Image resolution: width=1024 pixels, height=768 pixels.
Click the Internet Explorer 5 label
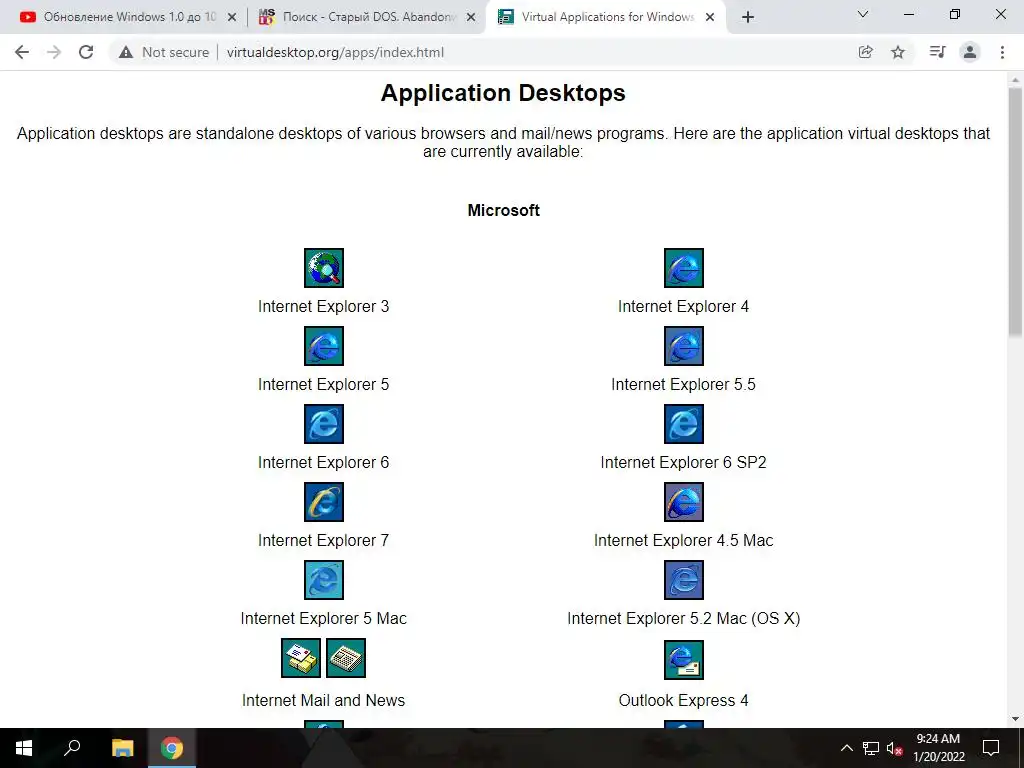pyautogui.click(x=323, y=384)
